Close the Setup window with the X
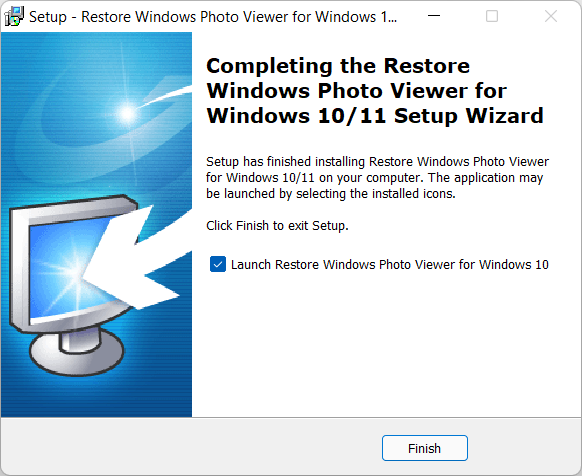 (550, 16)
